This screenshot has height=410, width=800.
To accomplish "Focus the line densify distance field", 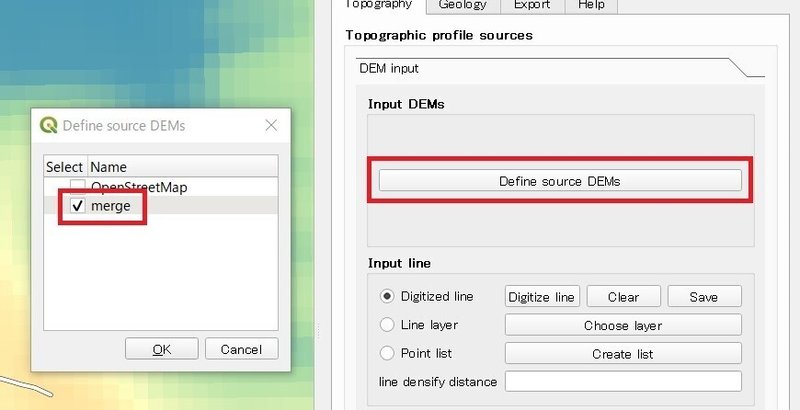I will [623, 381].
